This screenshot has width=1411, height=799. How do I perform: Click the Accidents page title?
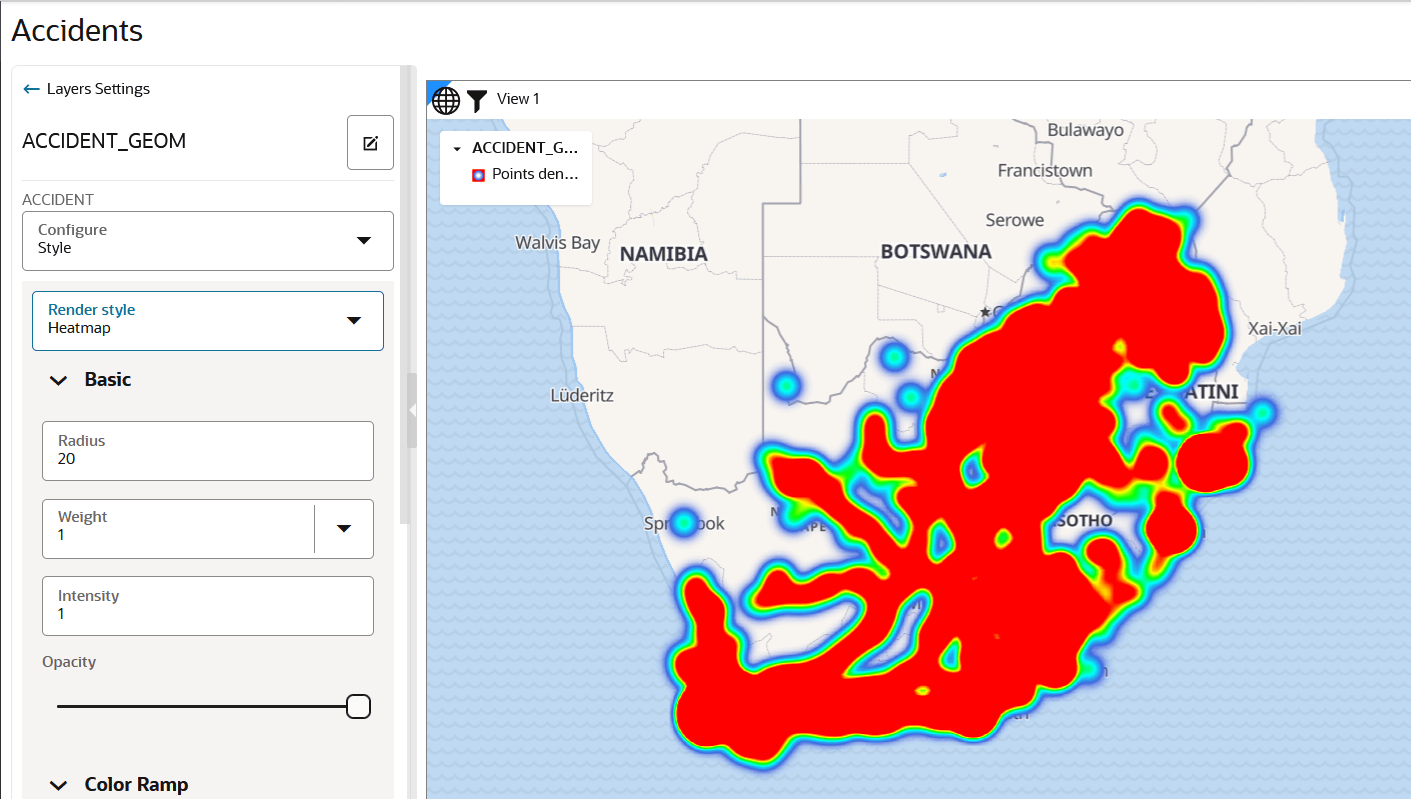pos(77,31)
